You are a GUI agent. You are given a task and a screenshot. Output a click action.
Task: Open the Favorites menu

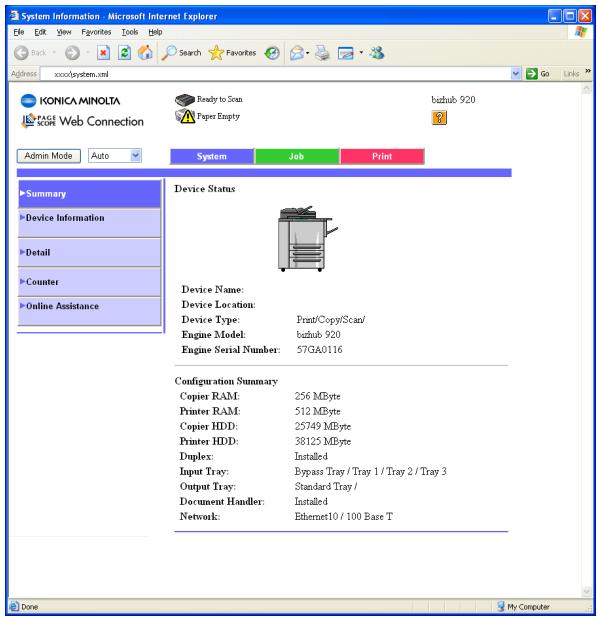coord(96,32)
